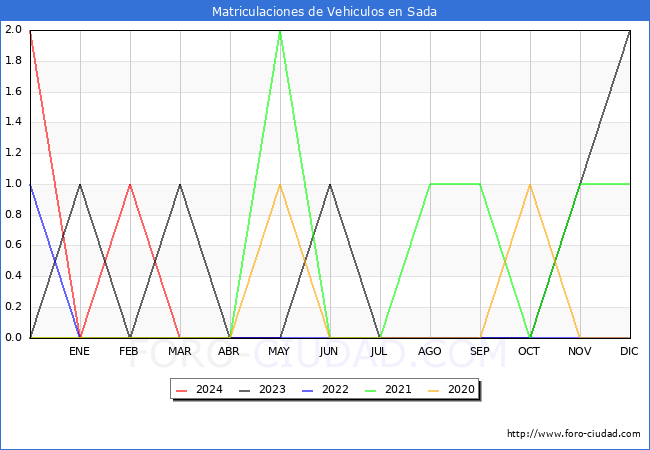Image resolution: width=650 pixels, height=450 pixels.
Task: Open the foro-ciudad.com URL link
Action: (574, 434)
